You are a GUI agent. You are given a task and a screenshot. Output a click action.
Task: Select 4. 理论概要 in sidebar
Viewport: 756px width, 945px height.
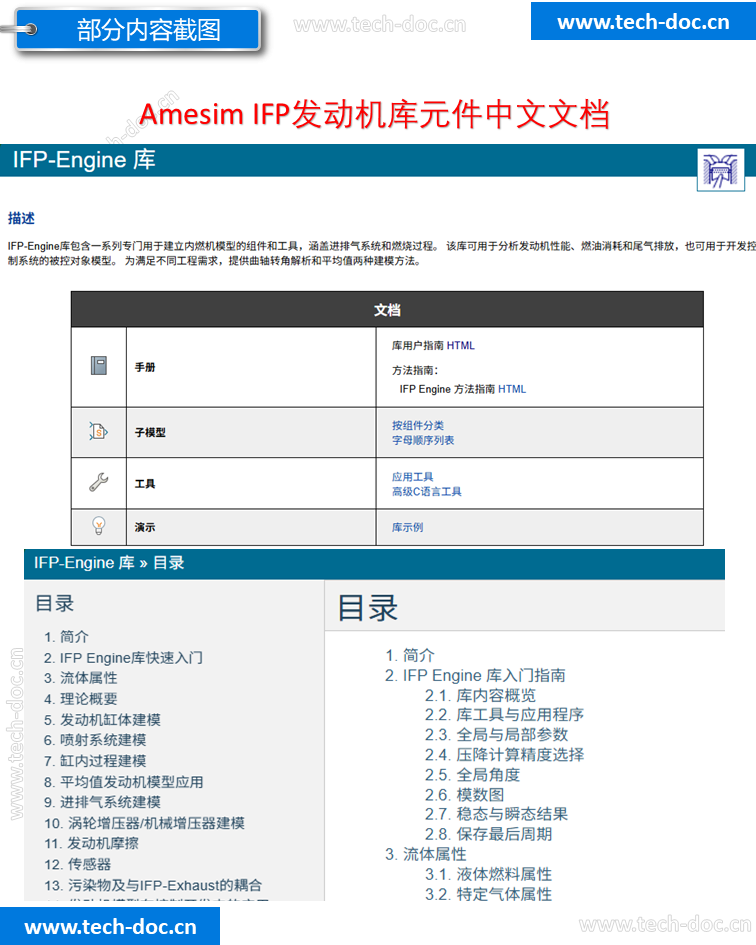[81, 699]
